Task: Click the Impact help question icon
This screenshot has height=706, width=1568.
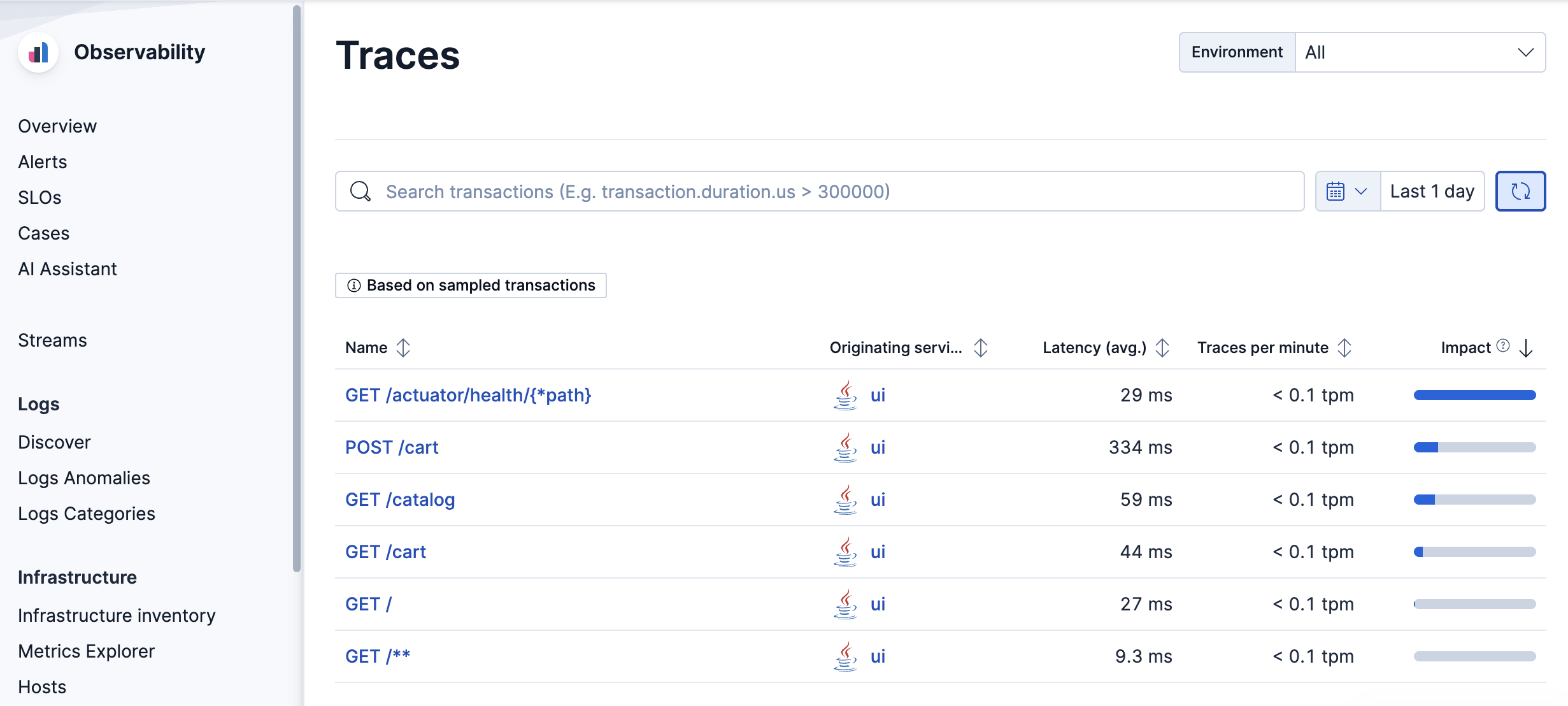Action: 1503,345
